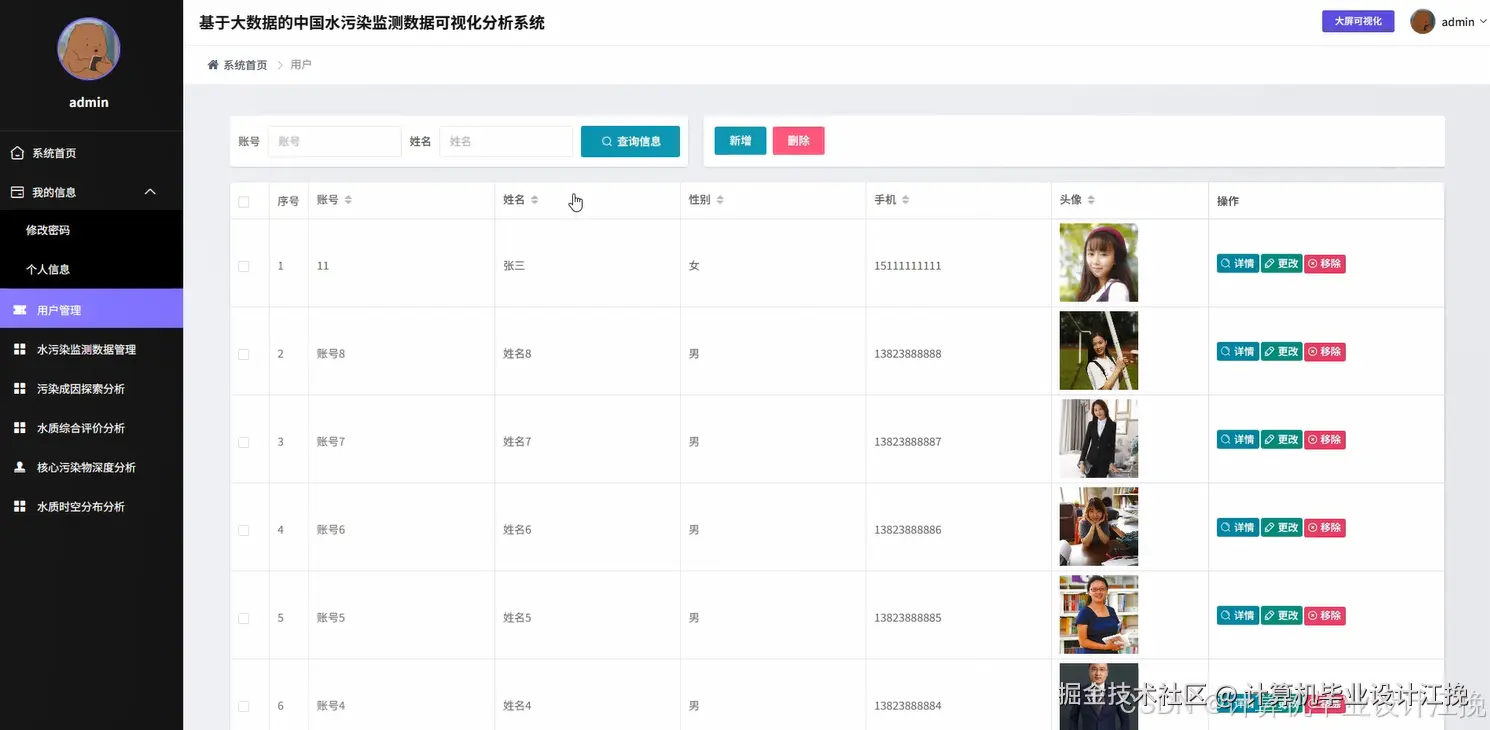
Task: Click 更改 for 账号8 row
Action: (1281, 352)
